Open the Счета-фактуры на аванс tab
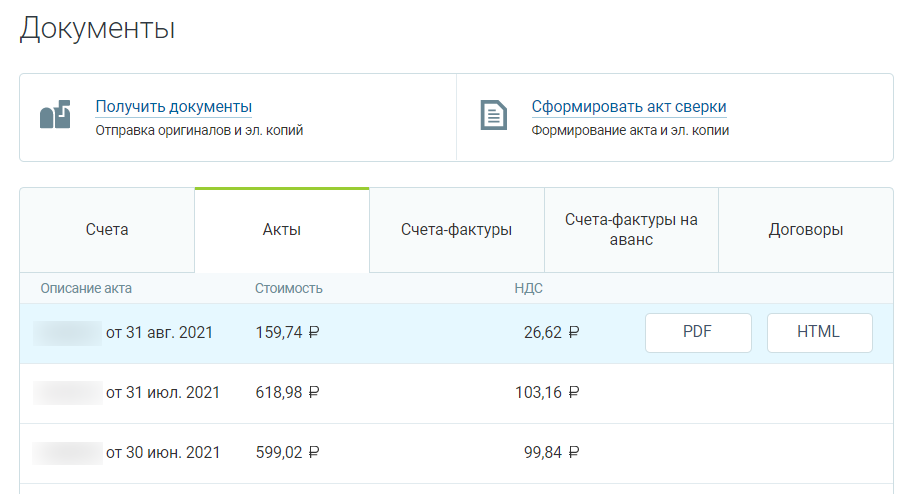 coord(630,230)
